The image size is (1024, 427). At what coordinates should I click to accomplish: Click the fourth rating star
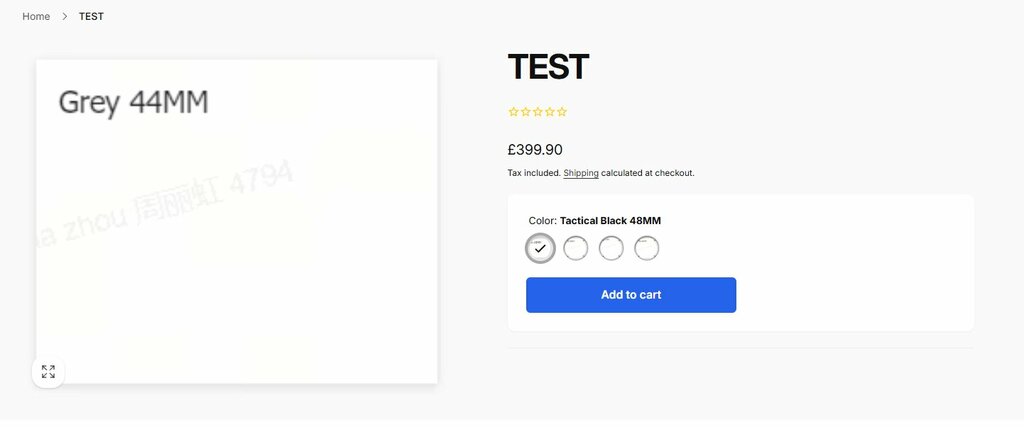click(x=549, y=112)
